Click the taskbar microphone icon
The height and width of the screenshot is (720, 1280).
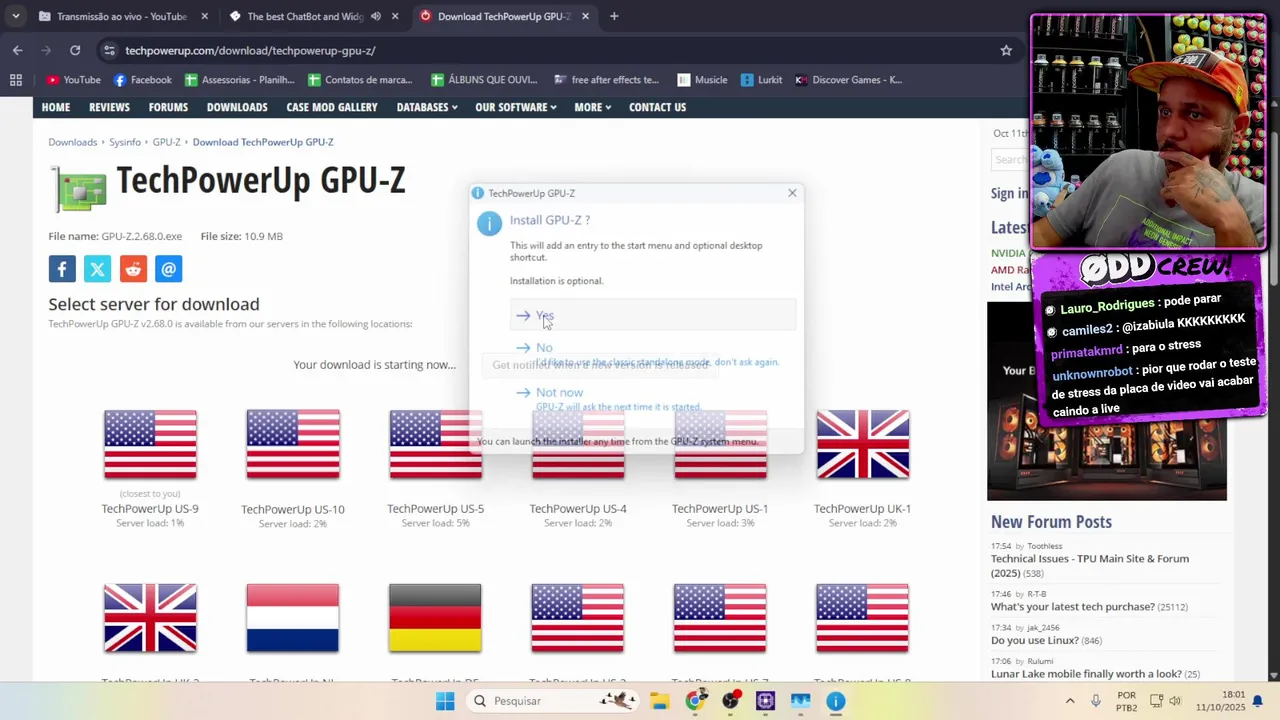[x=1096, y=701]
